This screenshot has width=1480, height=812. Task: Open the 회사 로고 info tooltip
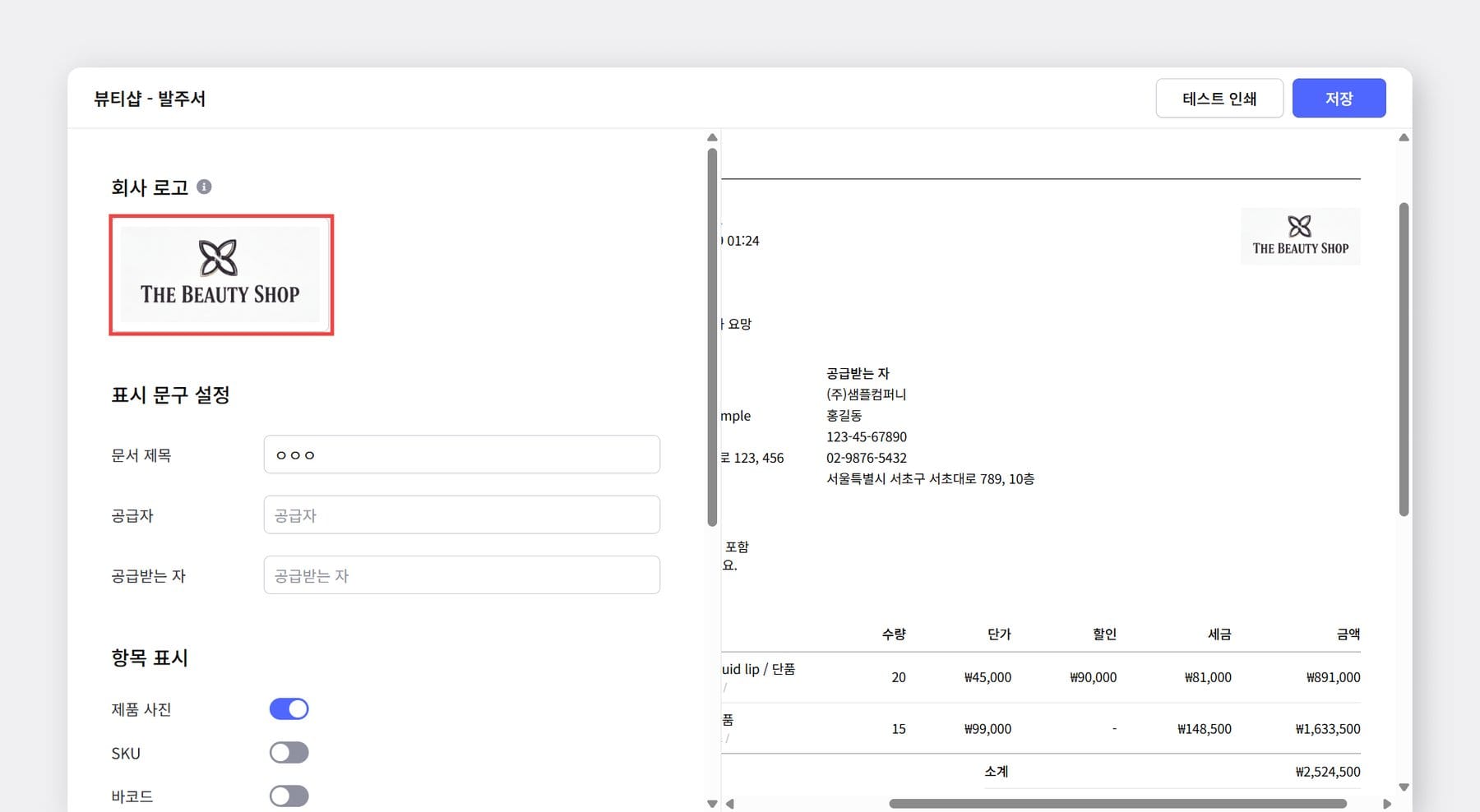coord(204,187)
